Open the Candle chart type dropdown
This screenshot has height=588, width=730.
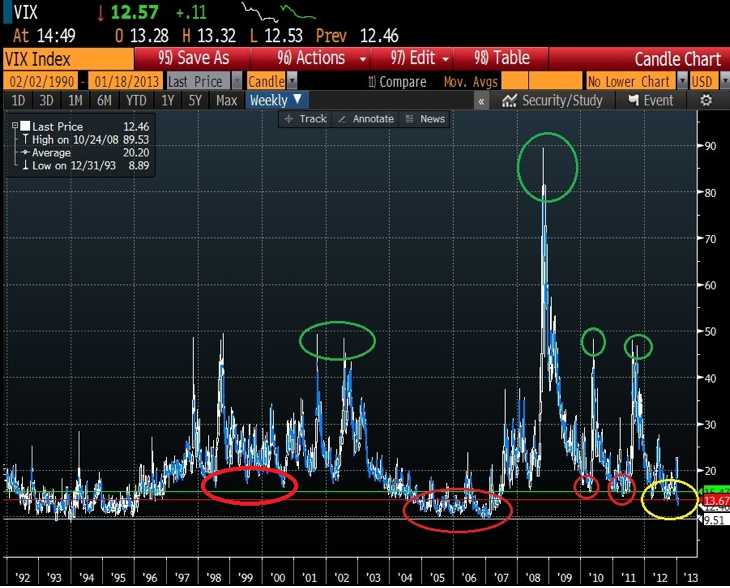pyautogui.click(x=272, y=82)
